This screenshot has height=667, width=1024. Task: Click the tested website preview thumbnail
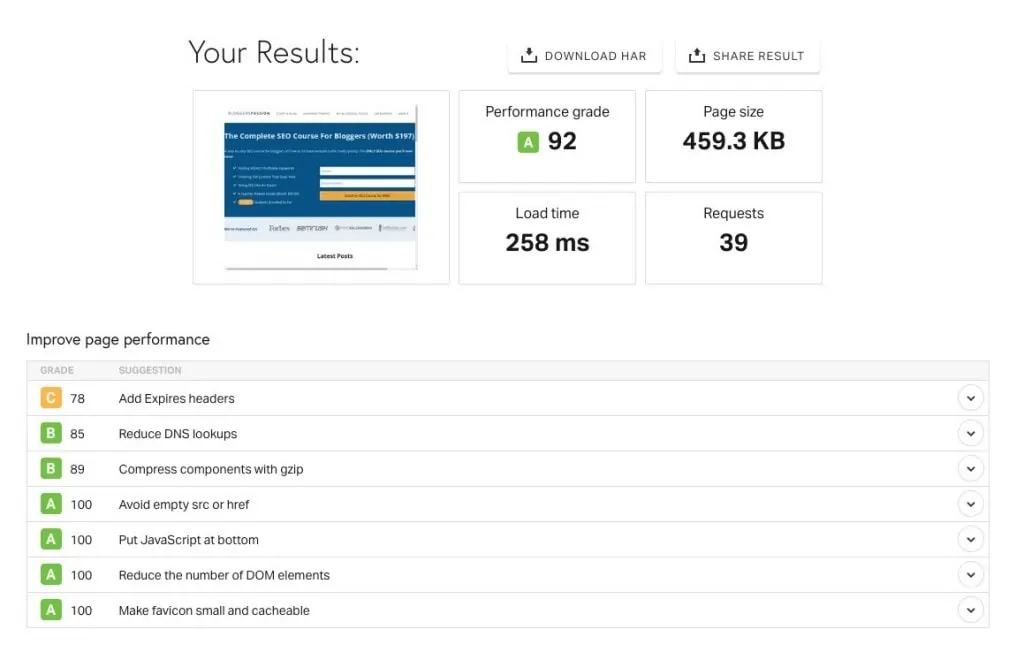click(320, 186)
